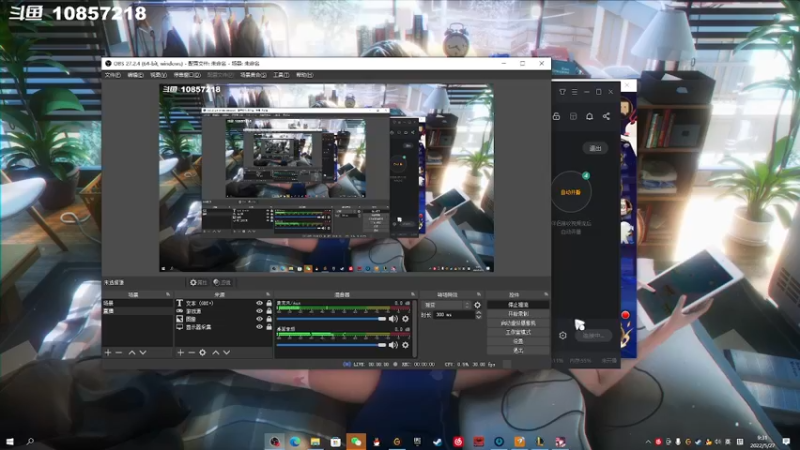Toggle visibility of the game source row
The width and height of the screenshot is (800, 450).
tap(259, 311)
